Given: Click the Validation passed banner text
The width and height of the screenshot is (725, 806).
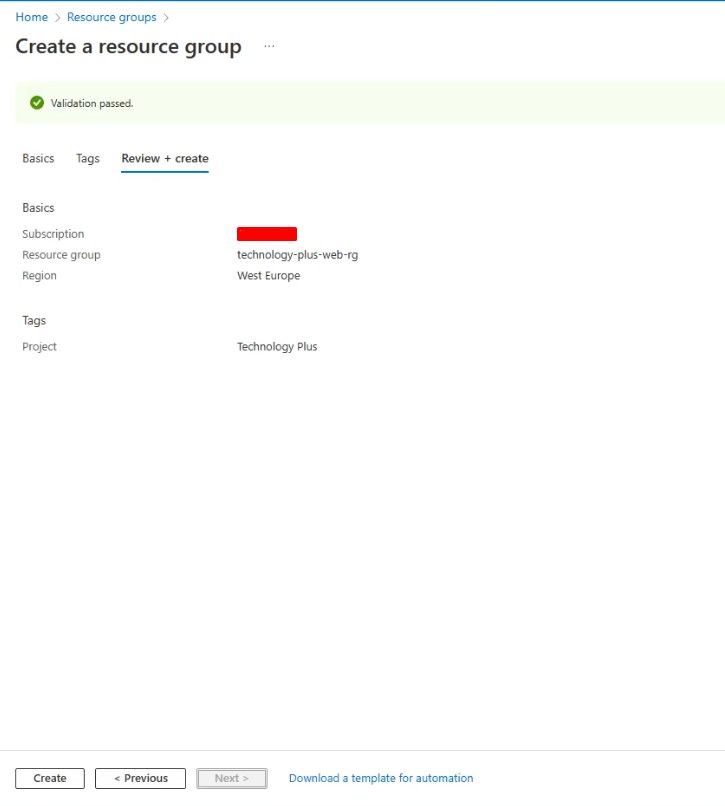Looking at the screenshot, I should 92,103.
